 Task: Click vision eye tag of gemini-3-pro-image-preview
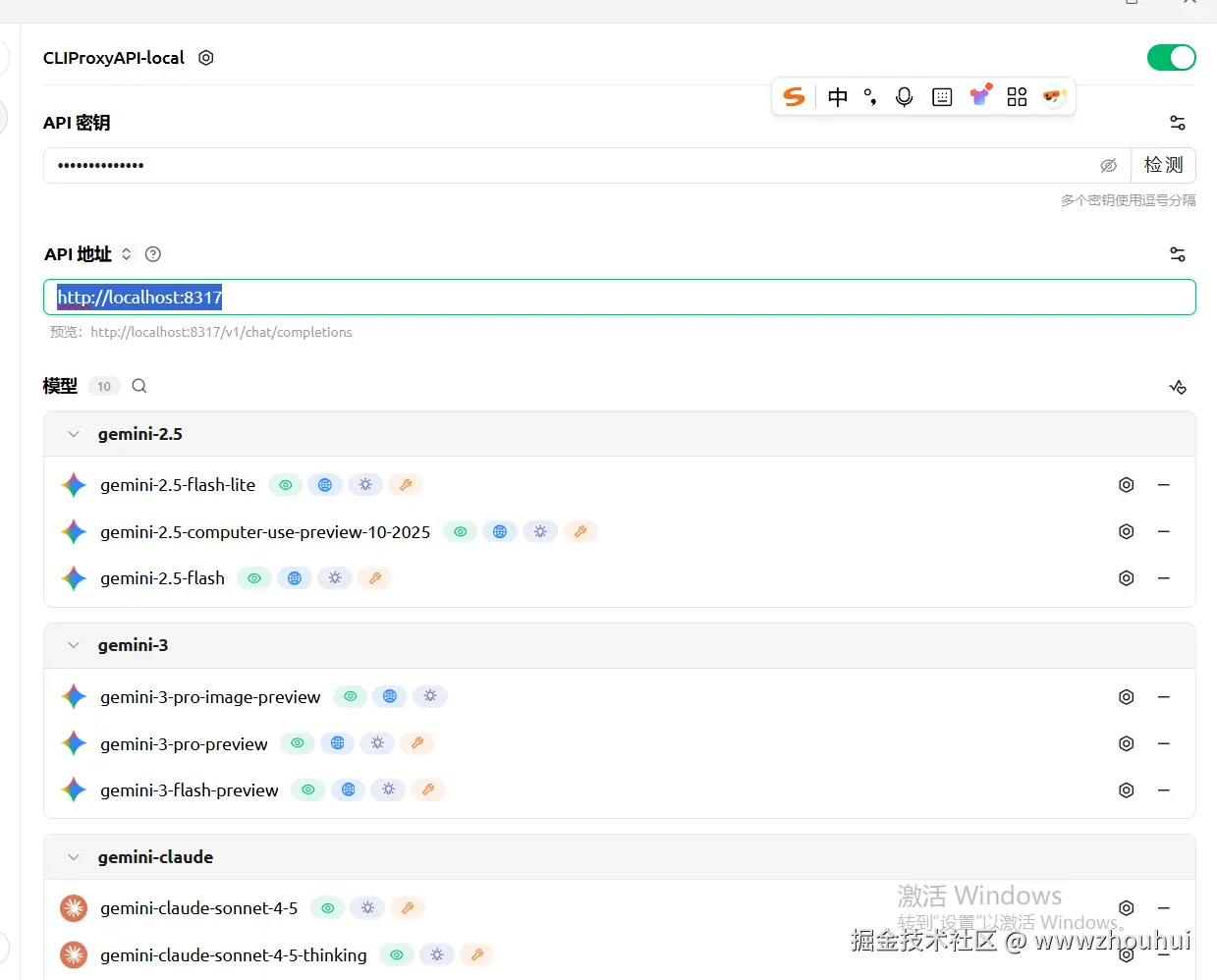click(350, 696)
